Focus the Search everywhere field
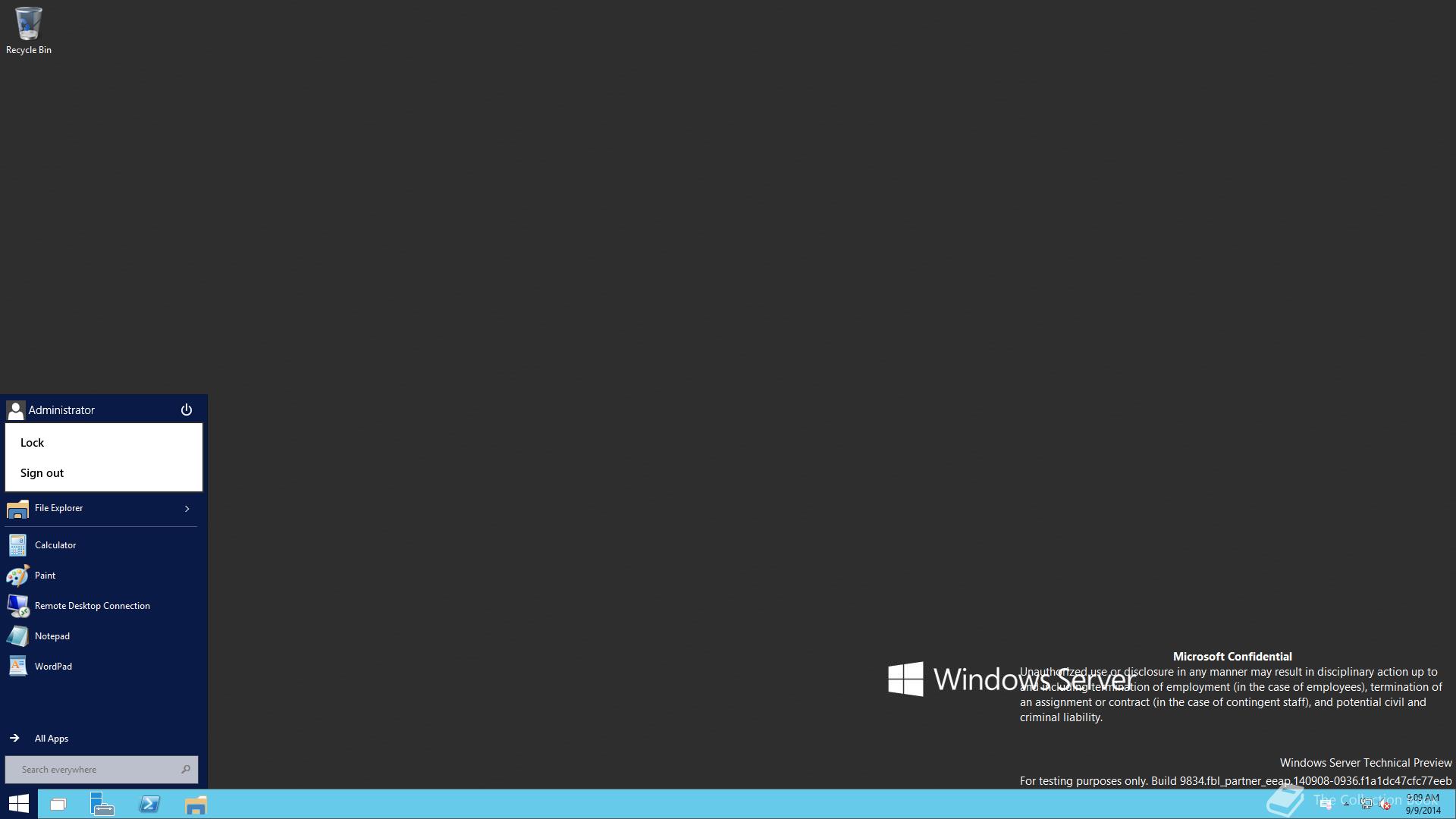The width and height of the screenshot is (1456, 819). pyautogui.click(x=102, y=770)
